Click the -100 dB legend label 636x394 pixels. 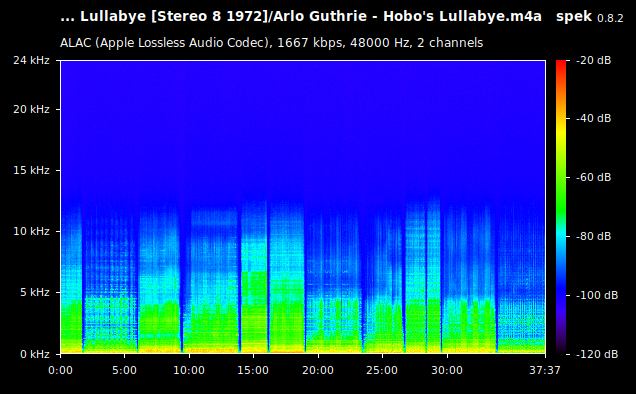(x=597, y=295)
